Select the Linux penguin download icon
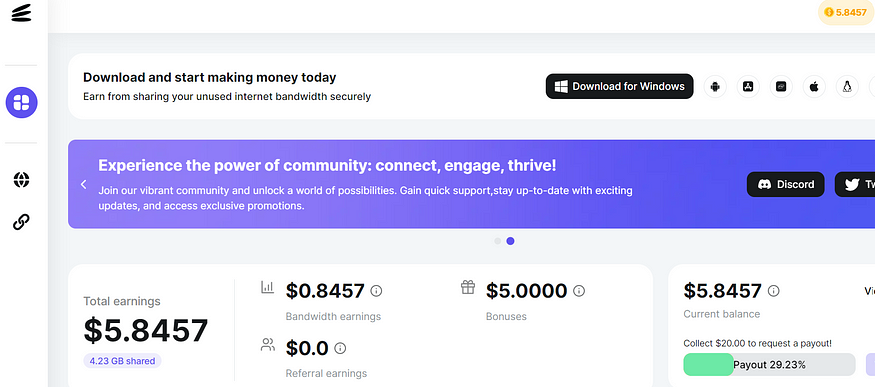 coord(847,86)
